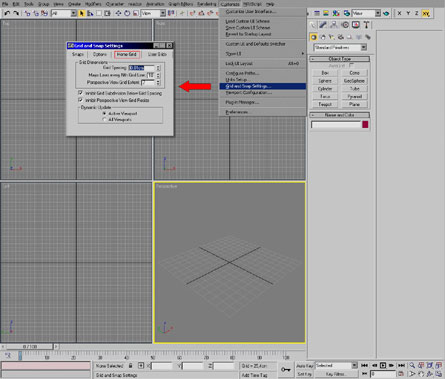
Task: Activate the Select Object arrow tool
Action: (x=82, y=13)
